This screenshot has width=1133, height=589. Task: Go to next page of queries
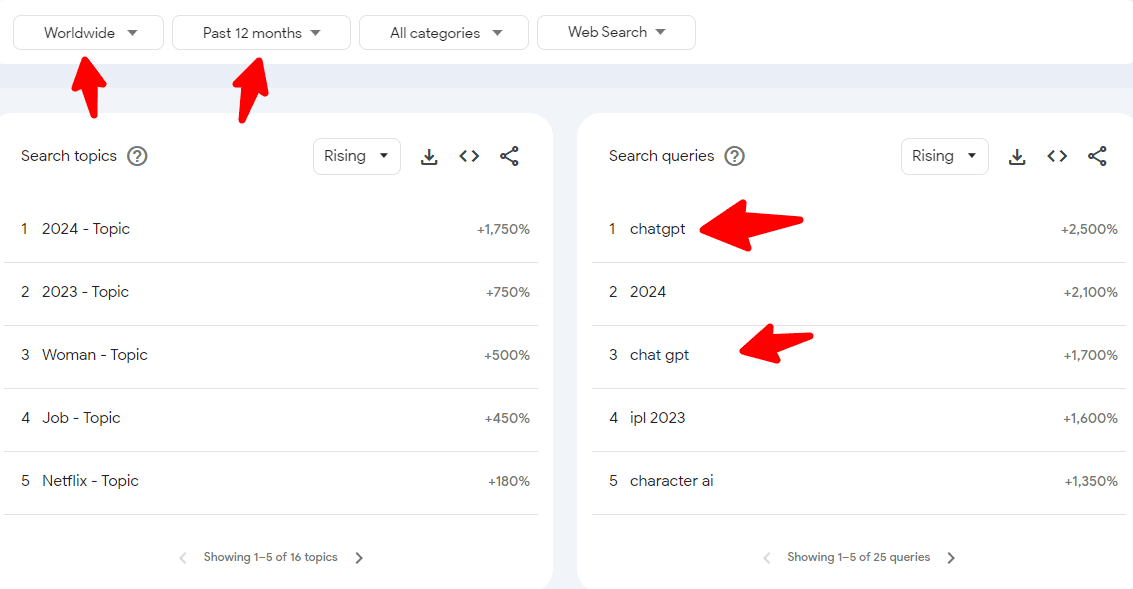tap(951, 557)
